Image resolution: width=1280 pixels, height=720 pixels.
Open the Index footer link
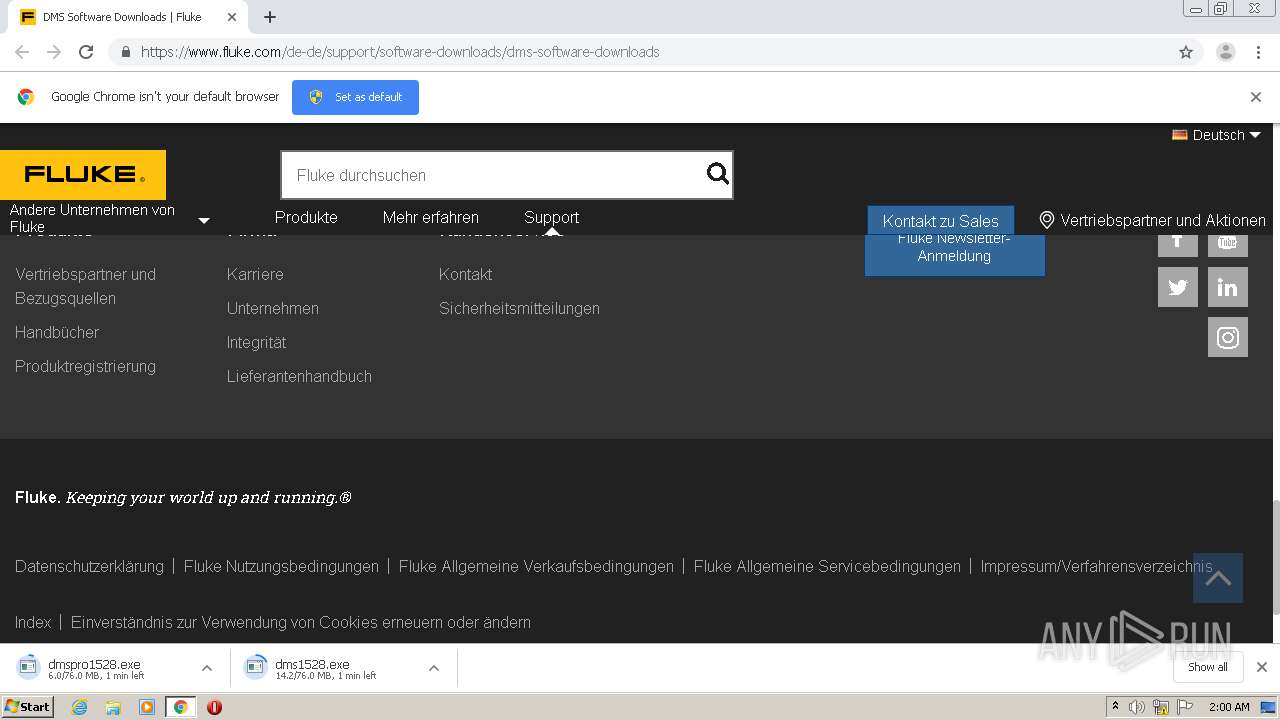33,622
